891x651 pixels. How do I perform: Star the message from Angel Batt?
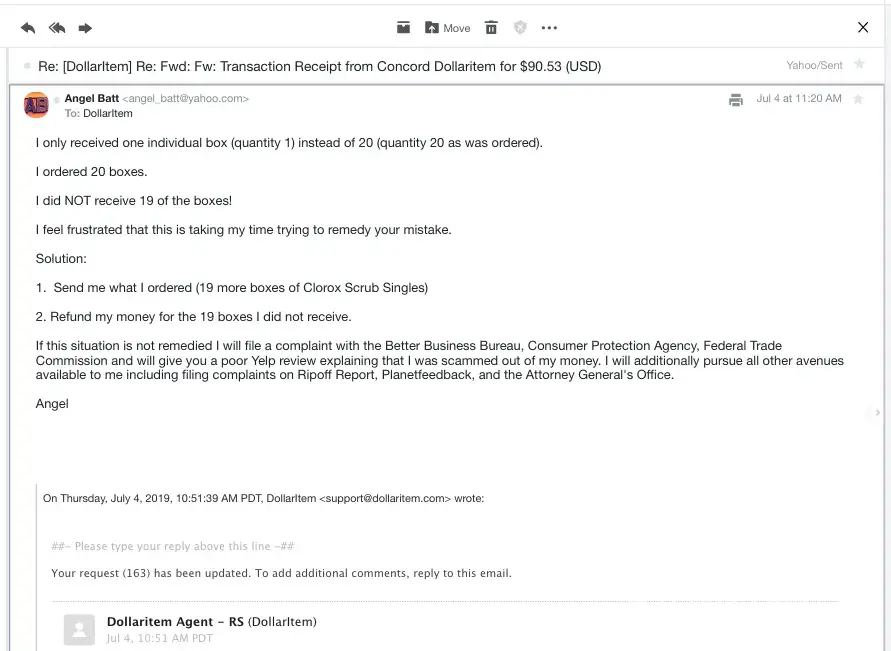point(858,99)
